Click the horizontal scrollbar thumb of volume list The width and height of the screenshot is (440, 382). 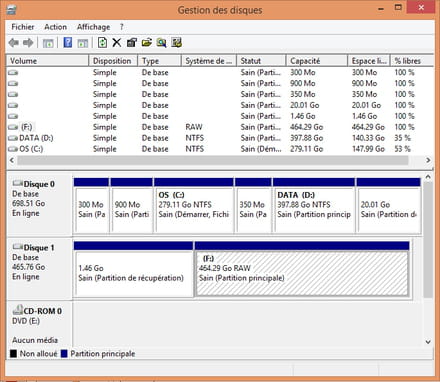click(213, 160)
